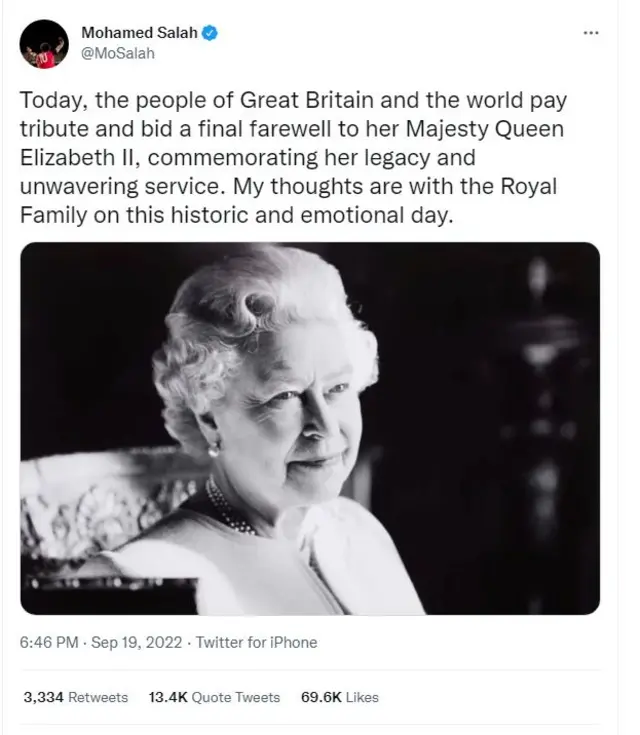Open the @MoSalah handle link
This screenshot has height=735, width=640.
point(118,53)
